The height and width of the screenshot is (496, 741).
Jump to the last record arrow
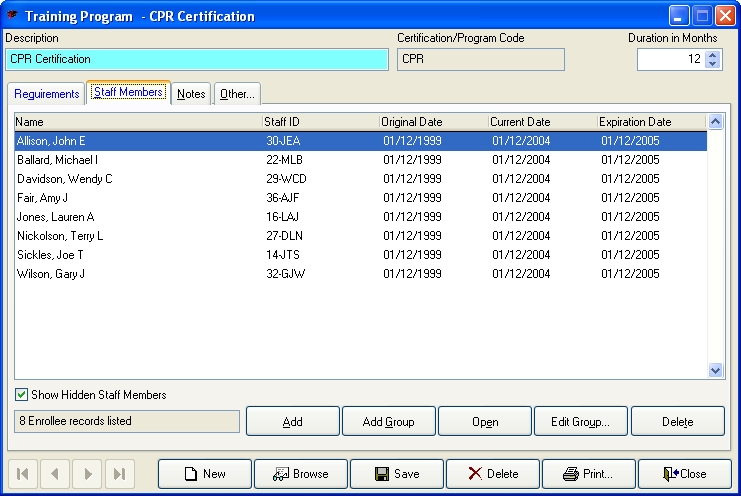click(x=120, y=474)
